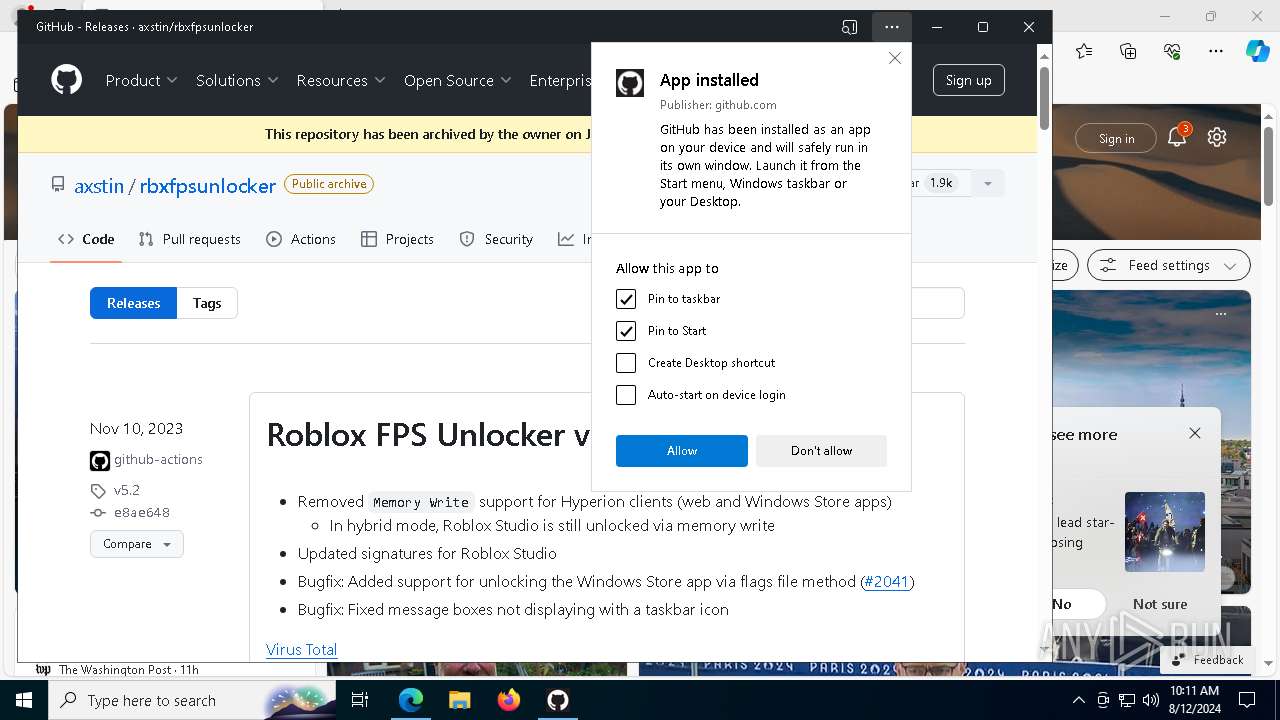This screenshot has height=720, width=1280.
Task: Show hidden system tray icons
Action: [x=1079, y=700]
